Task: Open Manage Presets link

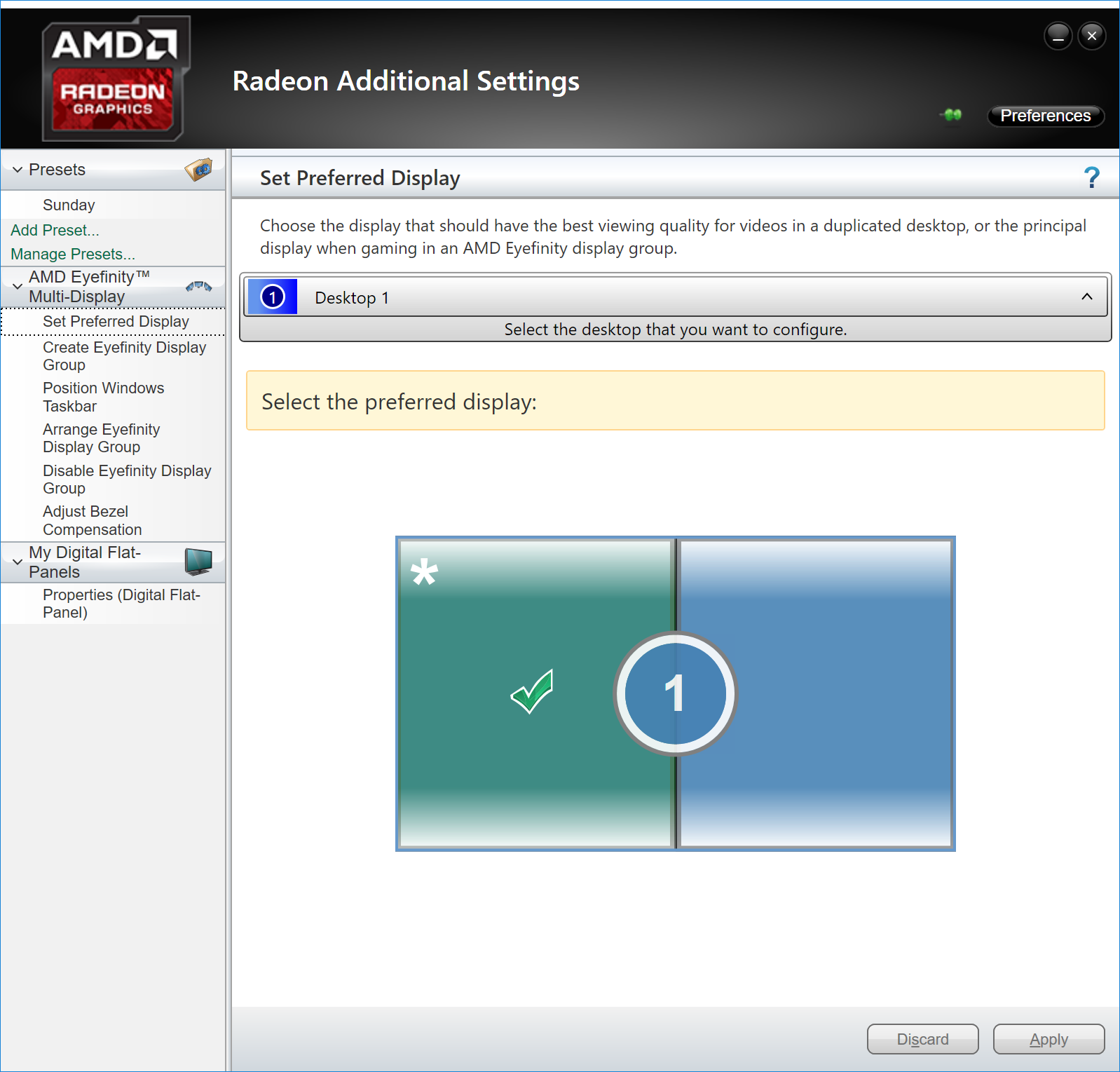Action: (73, 254)
